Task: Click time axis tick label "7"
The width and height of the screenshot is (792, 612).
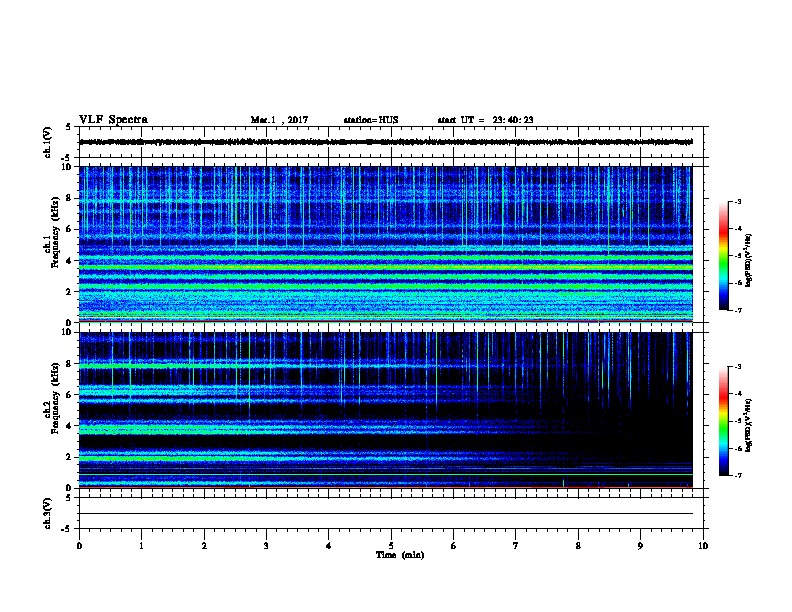Action: point(516,546)
